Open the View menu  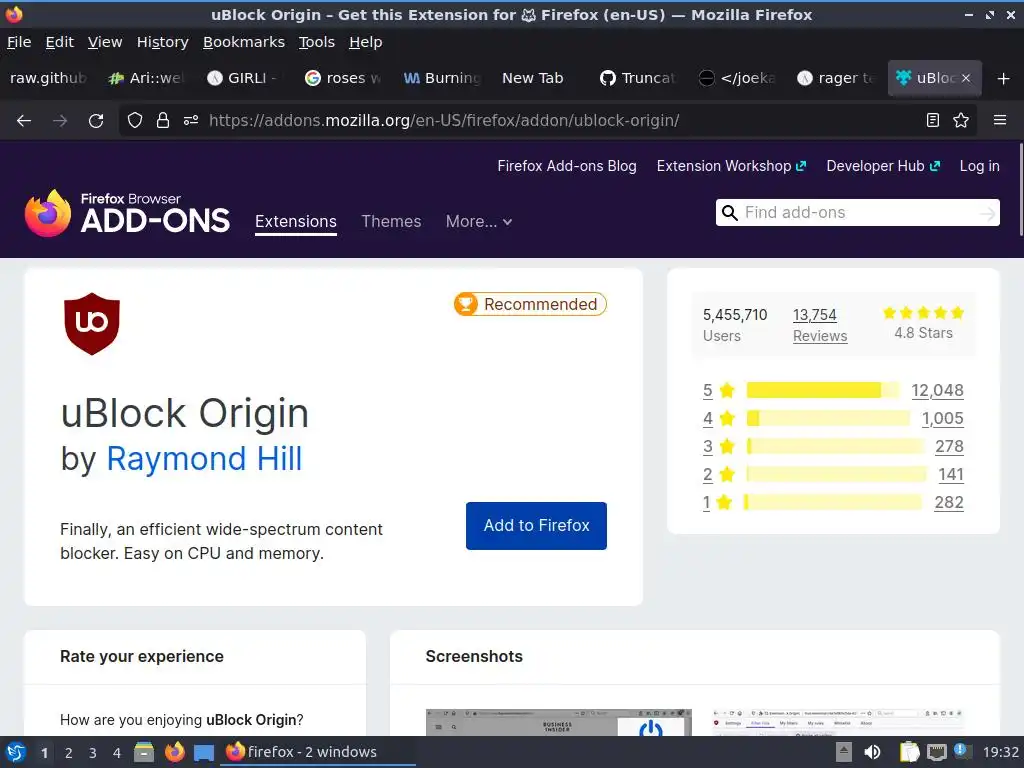coord(105,42)
